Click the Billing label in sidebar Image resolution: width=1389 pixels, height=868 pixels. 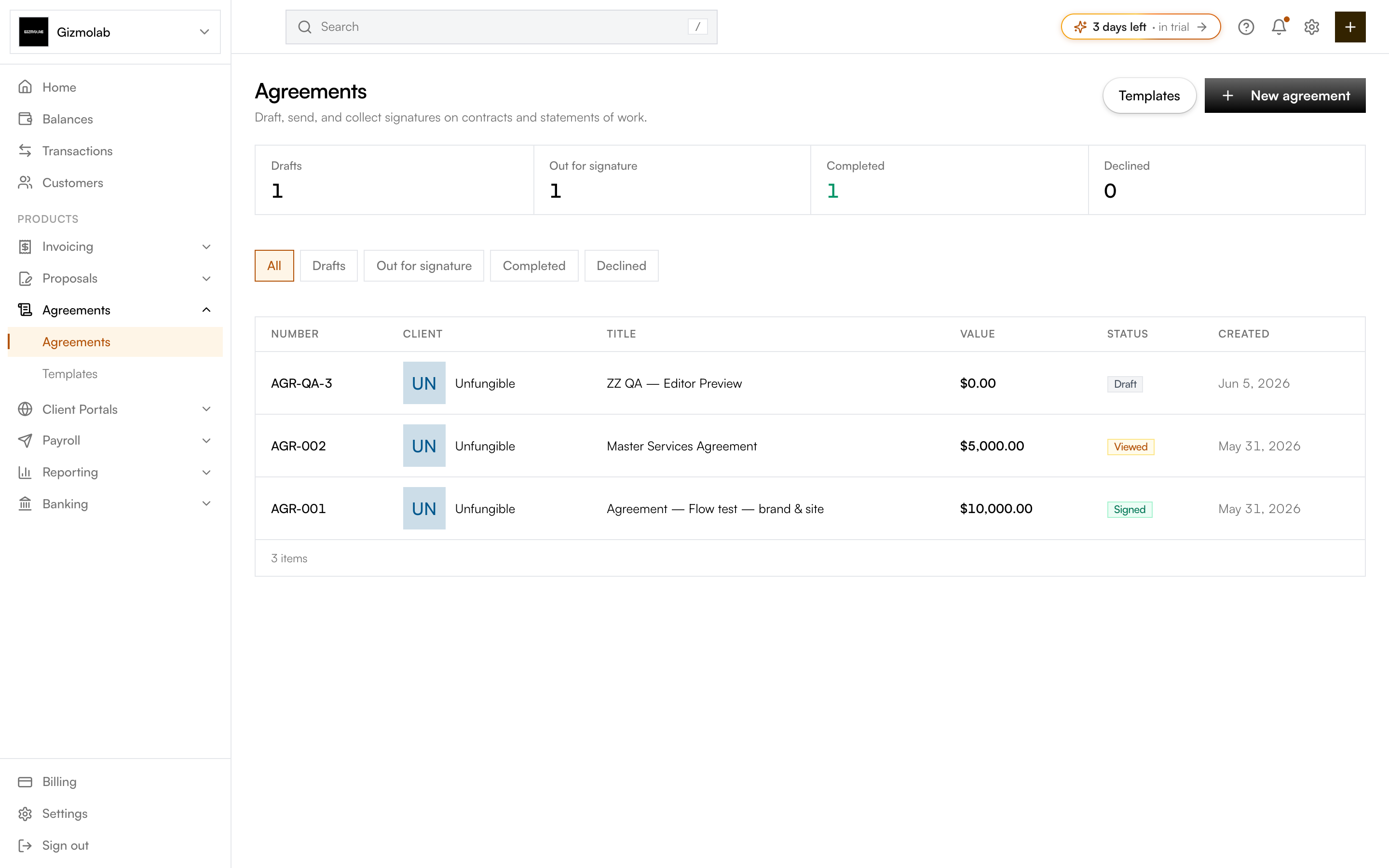pos(59,782)
